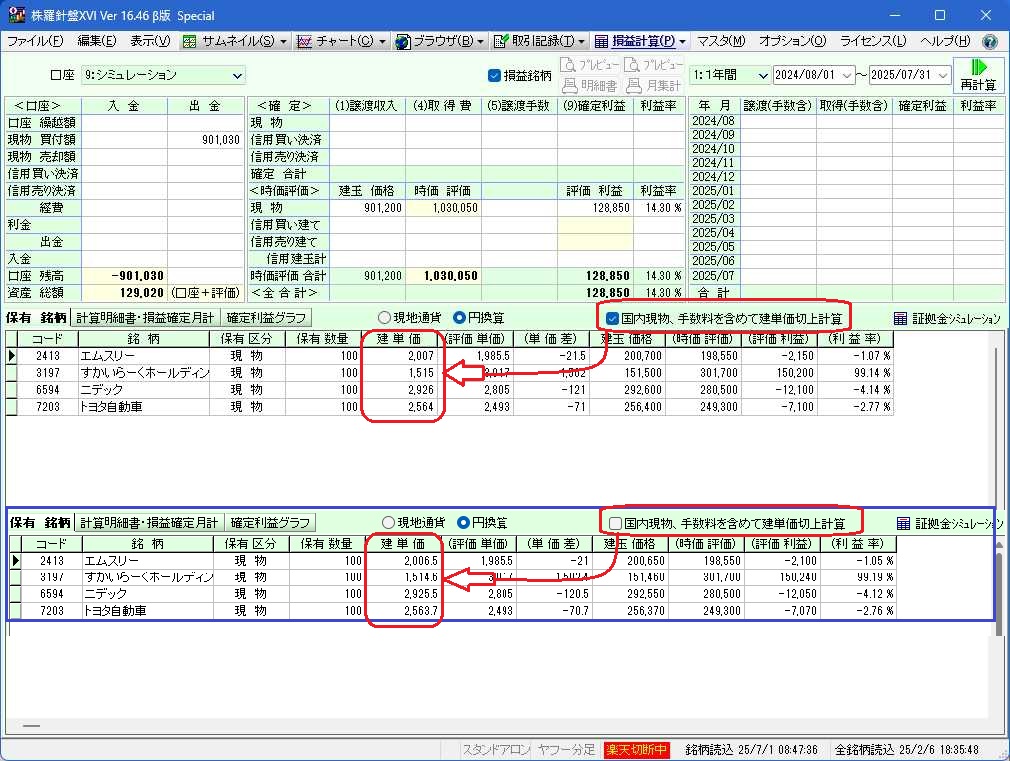Click ヤフー分足 in the status bar

(567, 749)
